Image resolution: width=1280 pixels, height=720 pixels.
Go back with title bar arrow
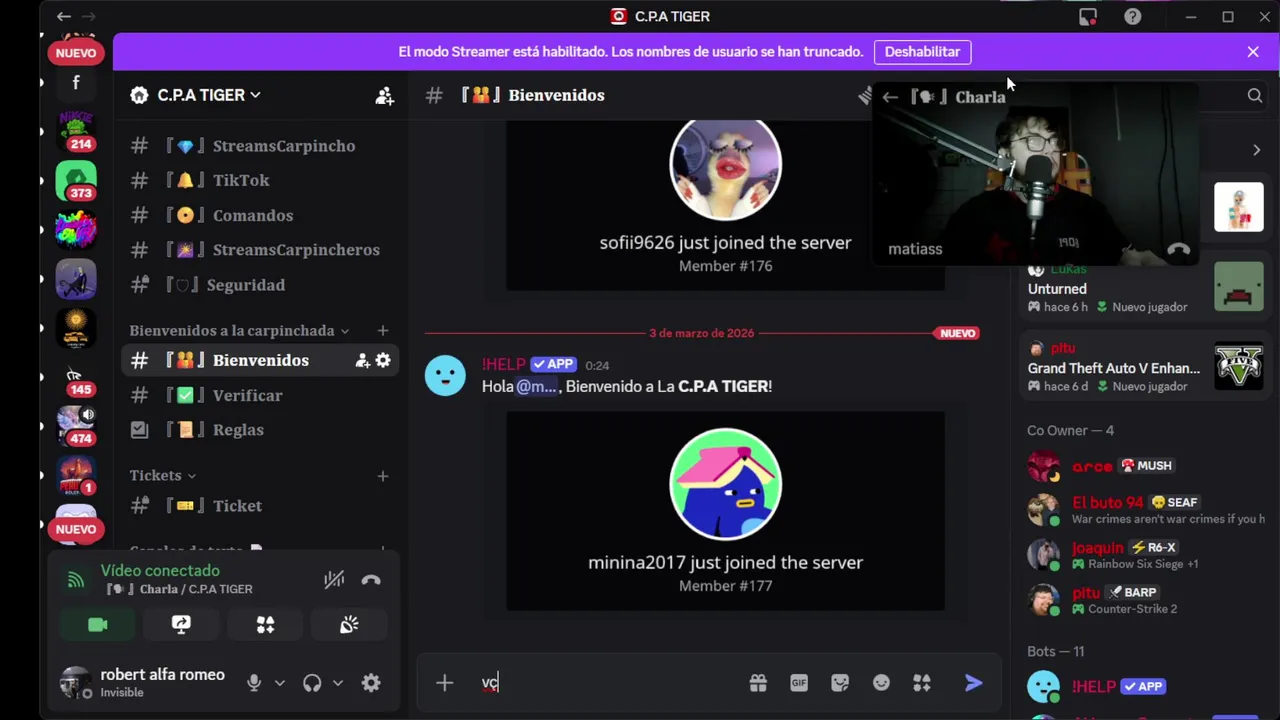click(x=63, y=16)
